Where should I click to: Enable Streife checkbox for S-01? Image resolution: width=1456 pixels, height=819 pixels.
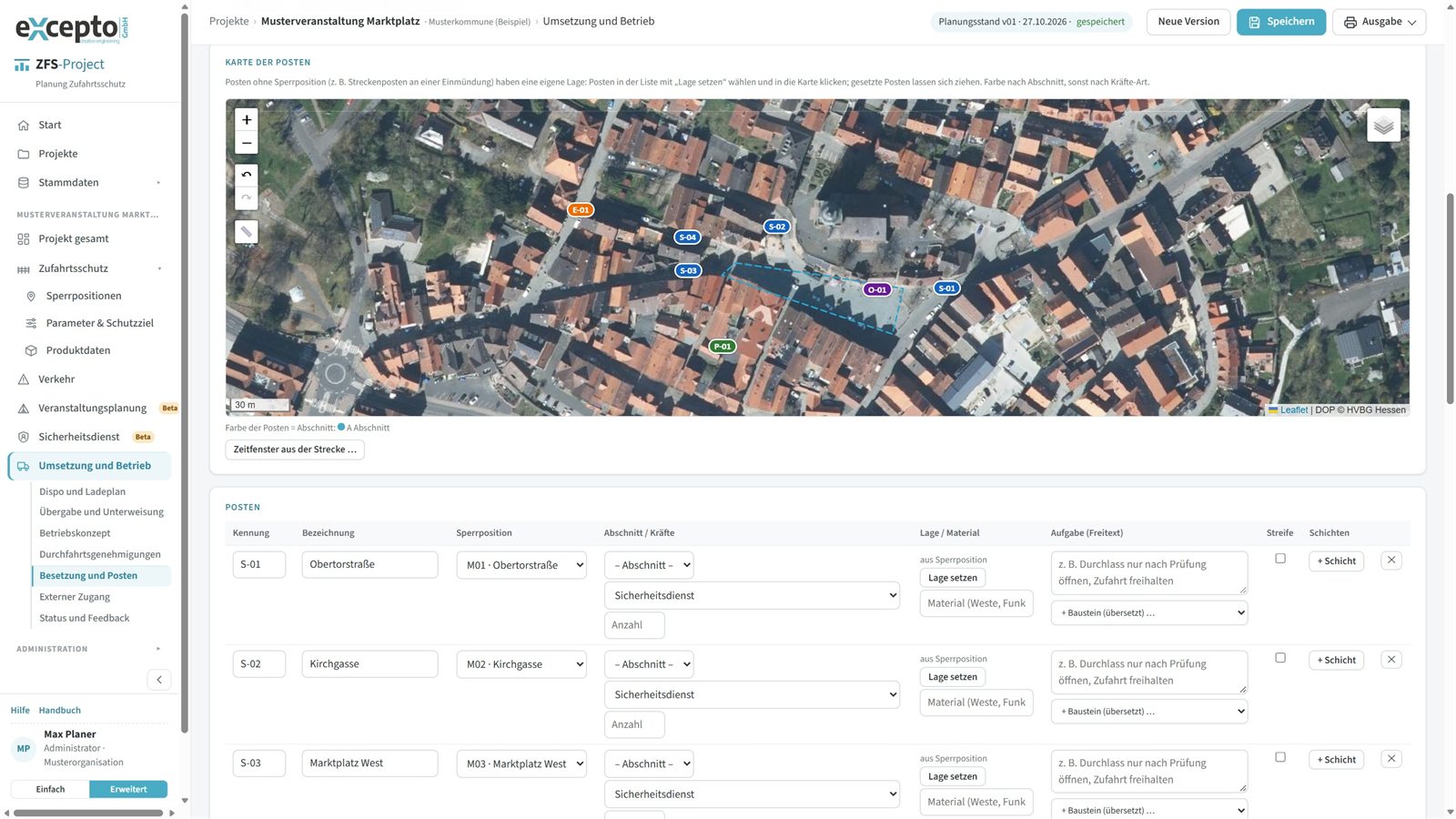click(x=1280, y=559)
